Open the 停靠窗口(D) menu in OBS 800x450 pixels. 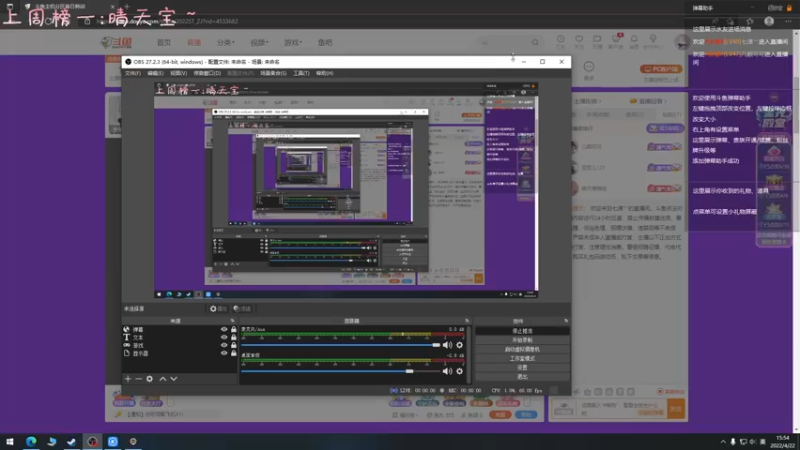coord(207,73)
